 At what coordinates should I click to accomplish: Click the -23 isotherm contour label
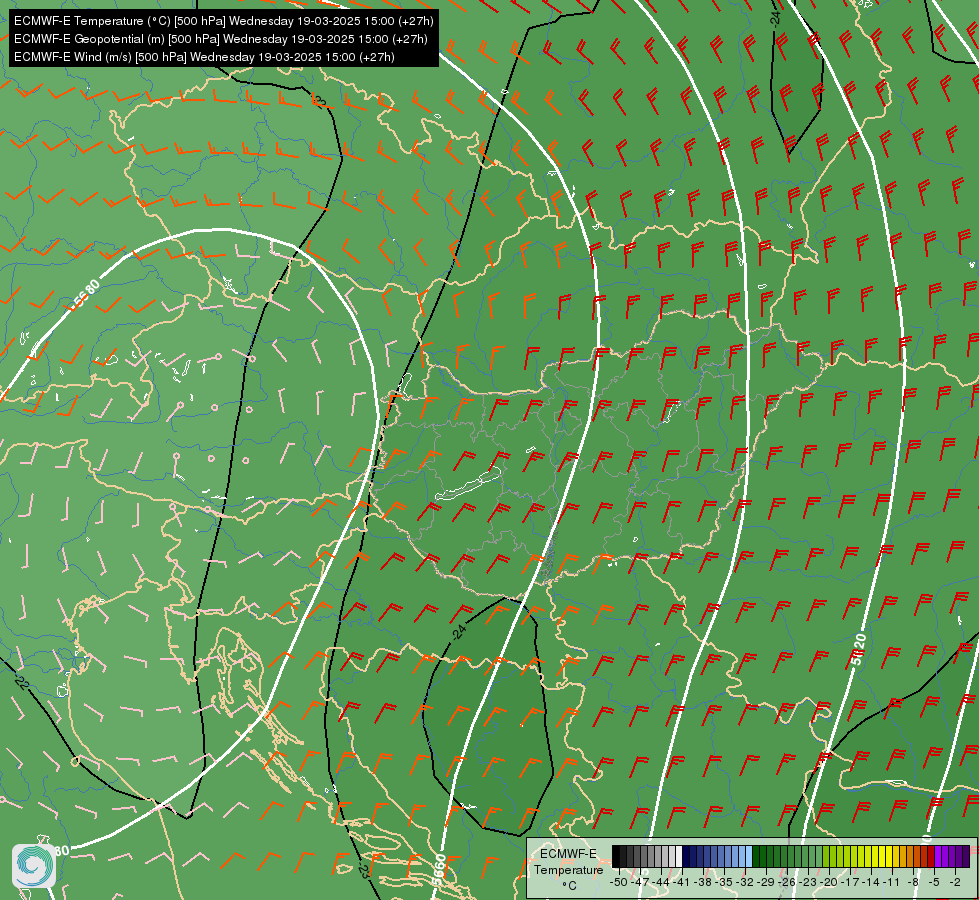[365, 868]
